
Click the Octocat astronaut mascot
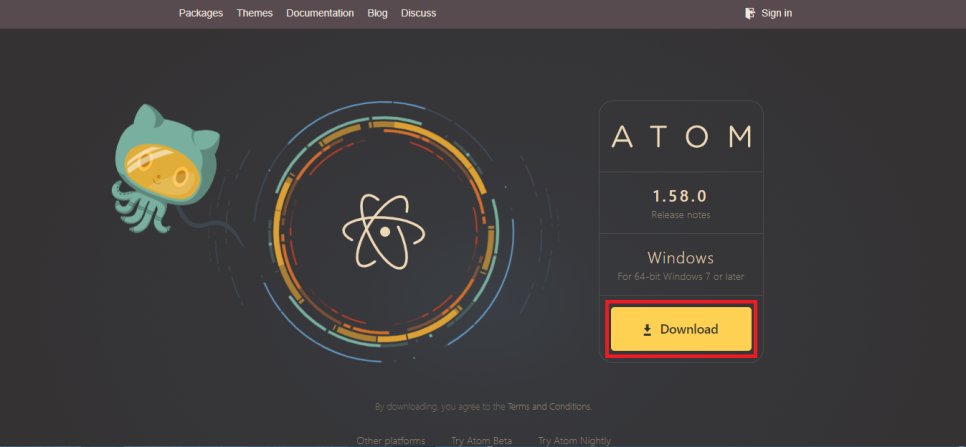point(165,167)
